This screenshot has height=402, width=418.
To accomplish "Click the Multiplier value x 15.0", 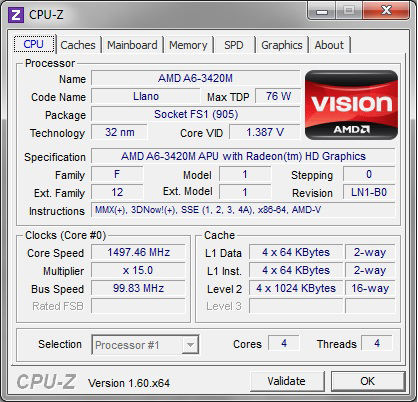I will click(x=138, y=270).
